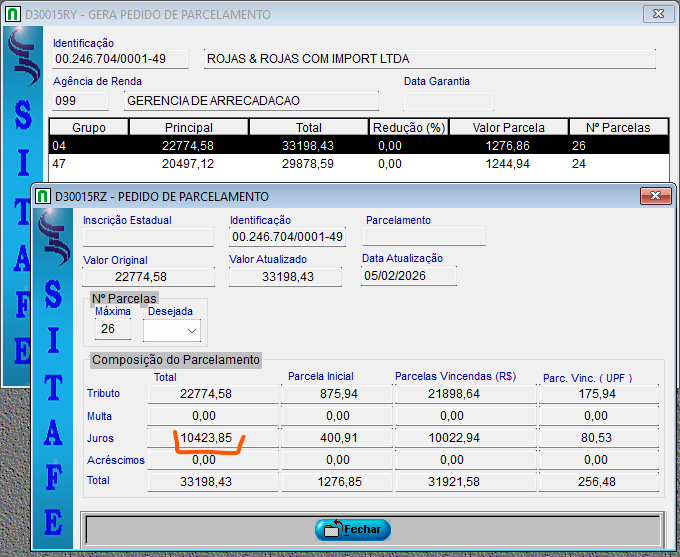This screenshot has width=680, height=557.
Task: Select the highlighted Grupo 04 row
Action: (350, 146)
